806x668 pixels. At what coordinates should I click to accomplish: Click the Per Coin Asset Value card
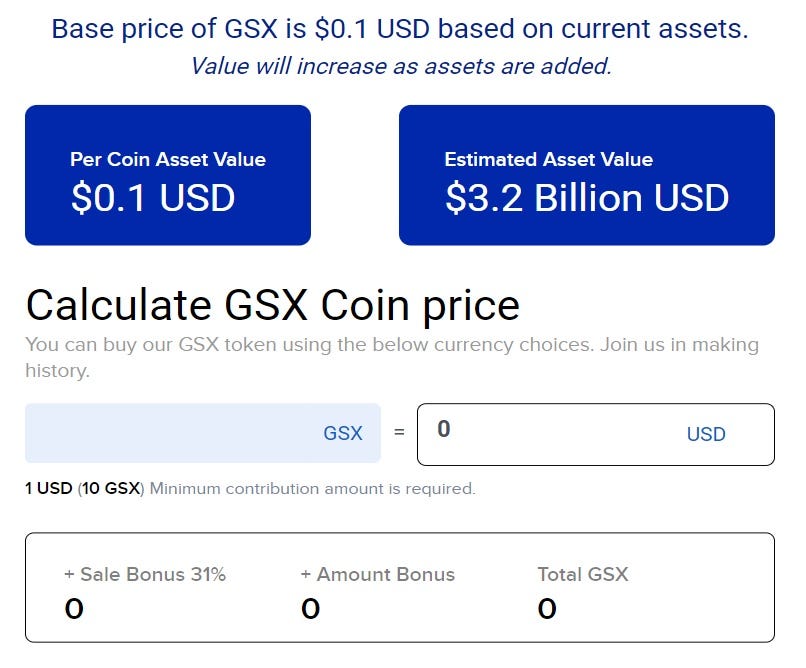click(x=168, y=174)
